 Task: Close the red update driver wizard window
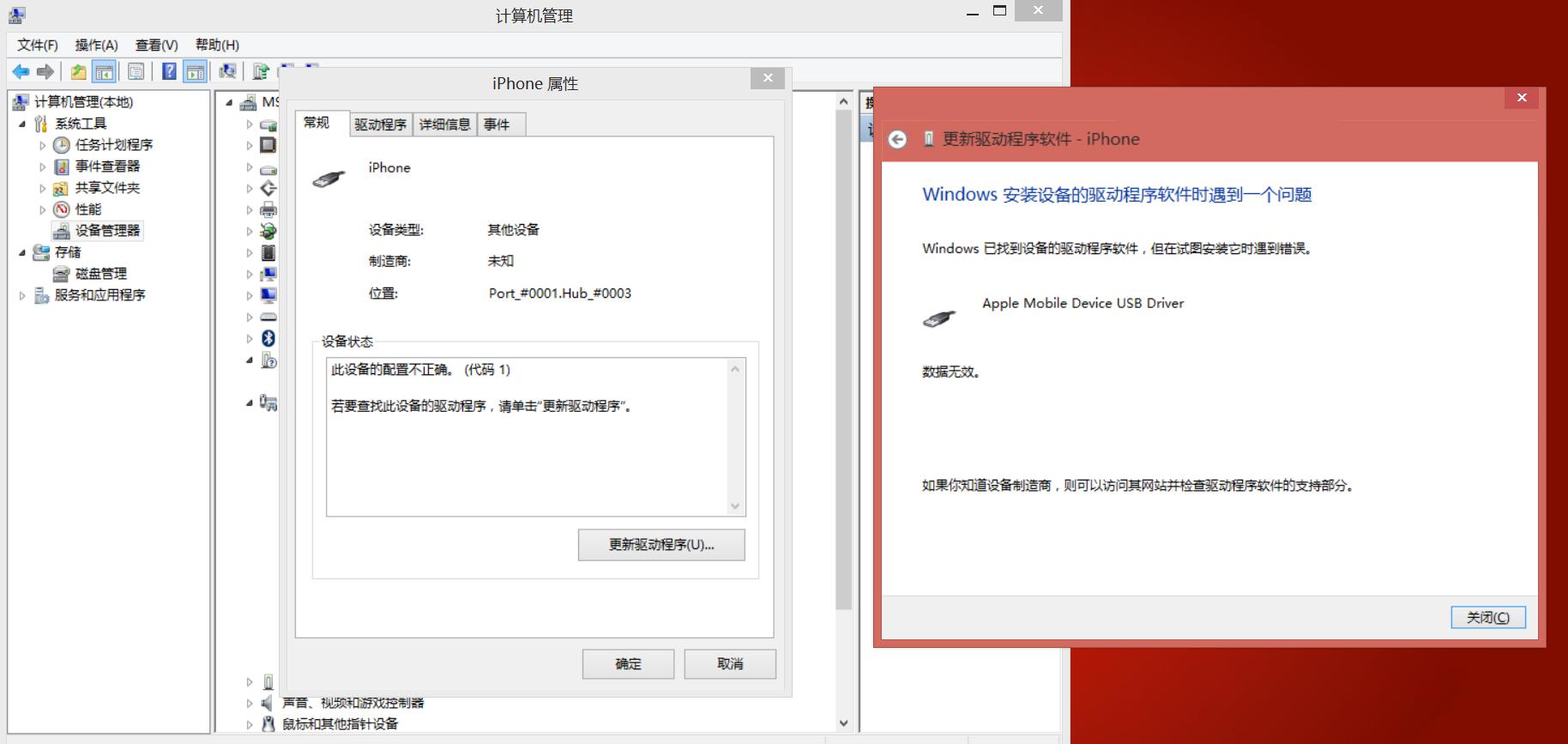tap(1522, 98)
